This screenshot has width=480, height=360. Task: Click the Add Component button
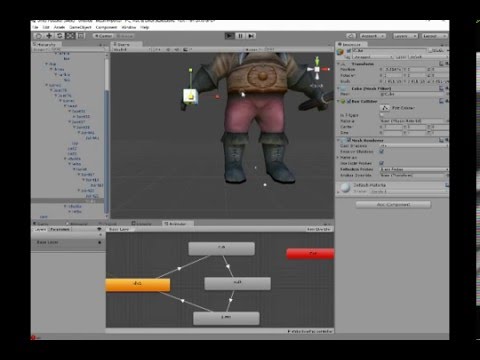pos(393,204)
